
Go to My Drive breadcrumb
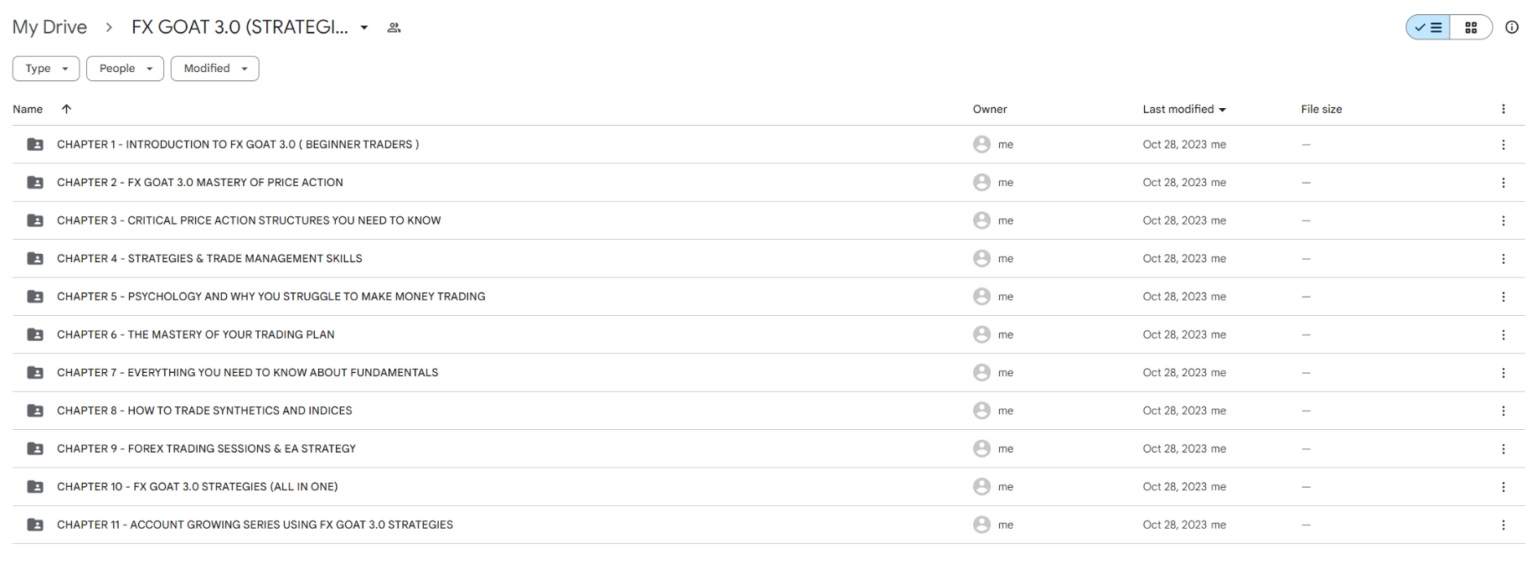[x=49, y=28]
